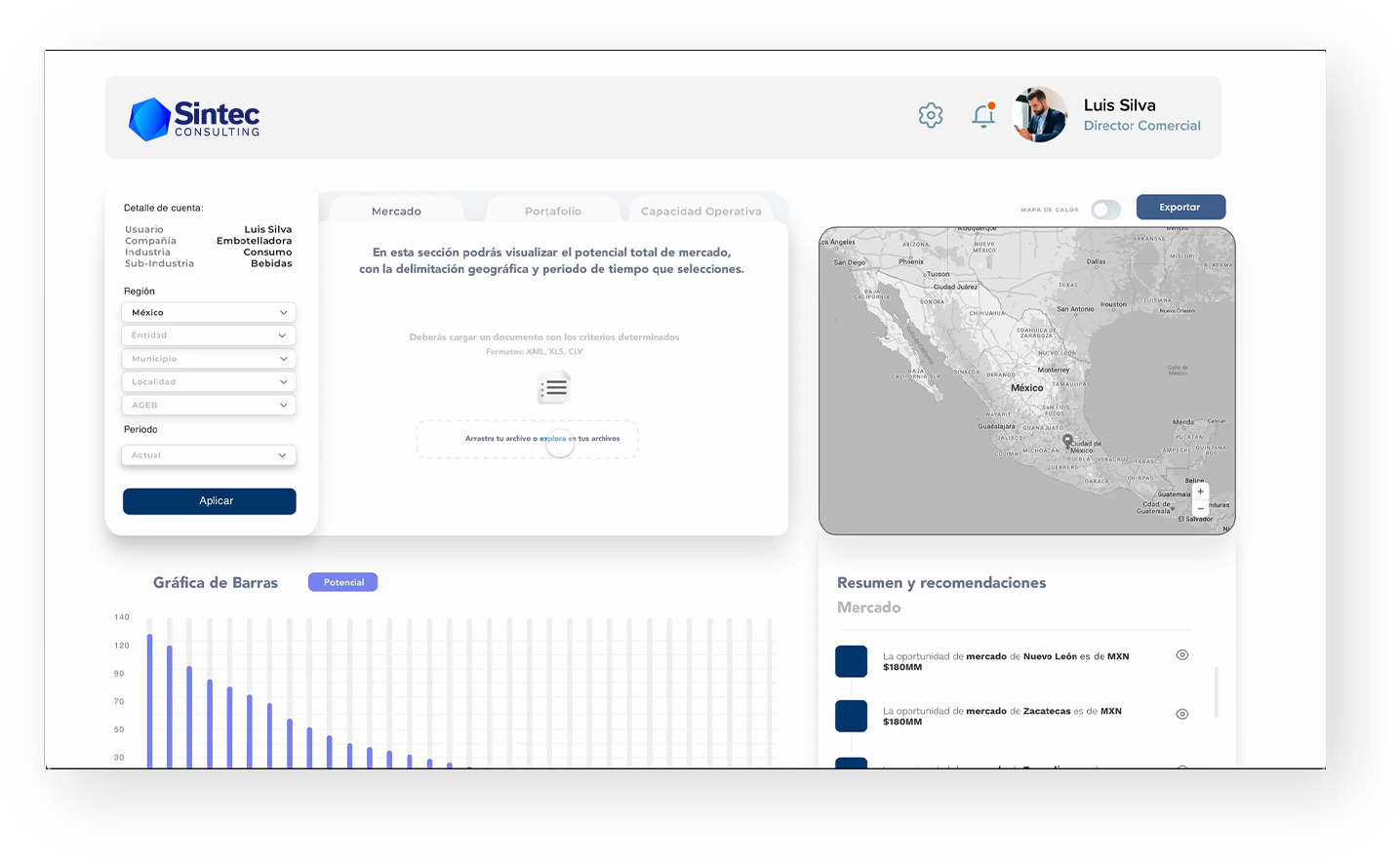Viewport: 1400px width, 863px height.
Task: Open the México region dropdown
Action: point(209,312)
